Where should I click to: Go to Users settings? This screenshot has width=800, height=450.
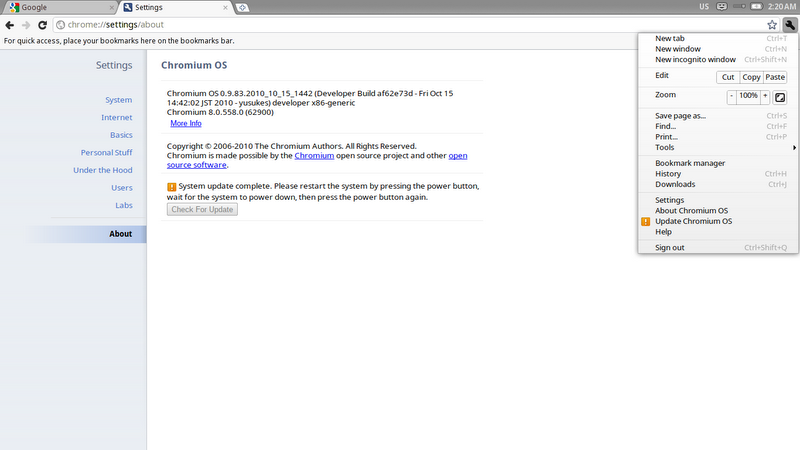tap(121, 188)
